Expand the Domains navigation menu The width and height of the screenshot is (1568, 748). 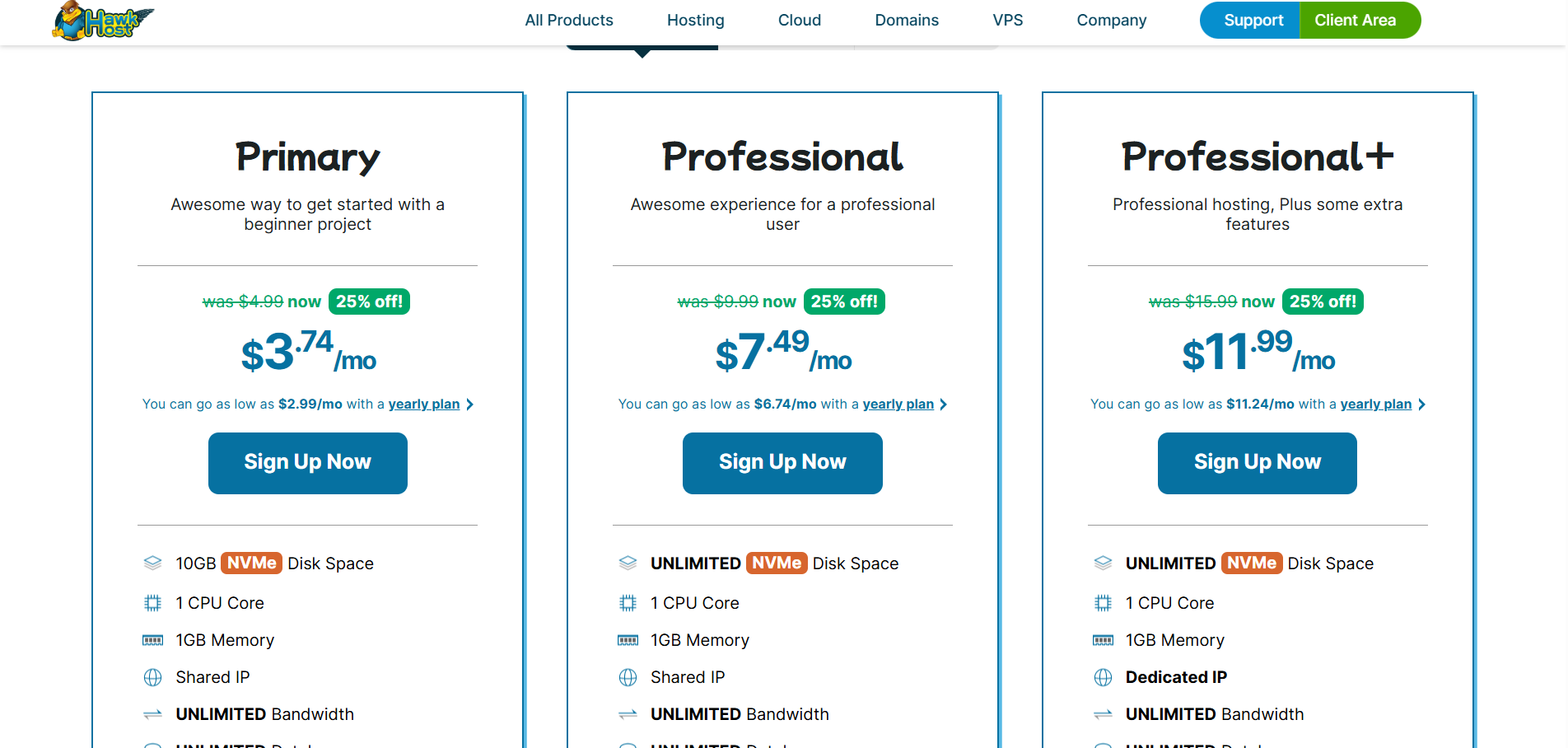click(906, 21)
